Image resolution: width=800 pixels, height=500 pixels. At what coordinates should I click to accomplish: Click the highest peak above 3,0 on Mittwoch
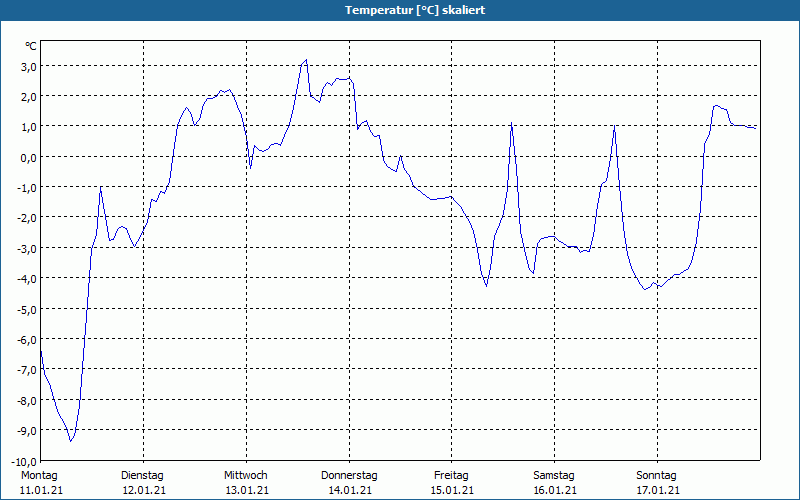click(306, 60)
